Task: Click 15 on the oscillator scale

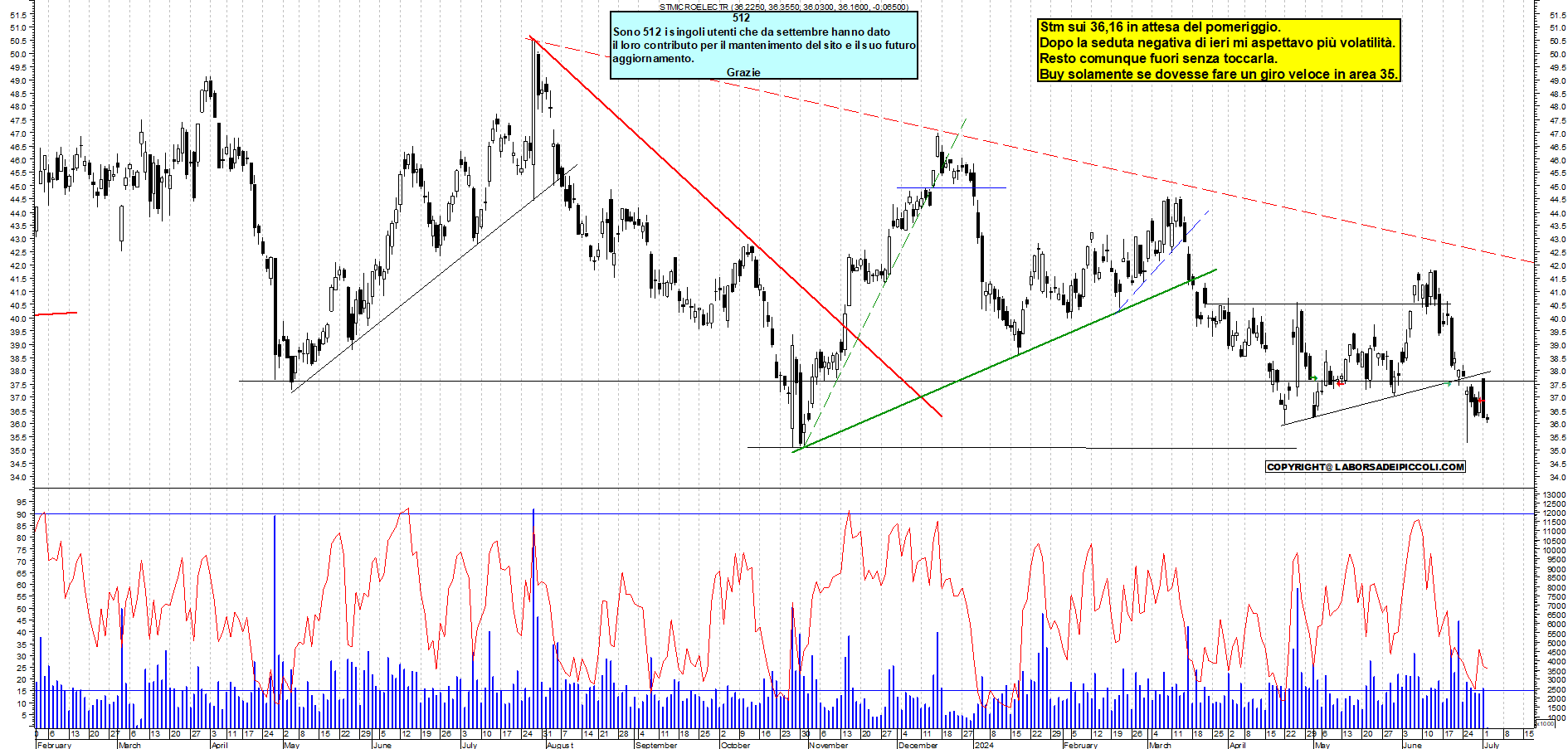Action: click(x=22, y=691)
